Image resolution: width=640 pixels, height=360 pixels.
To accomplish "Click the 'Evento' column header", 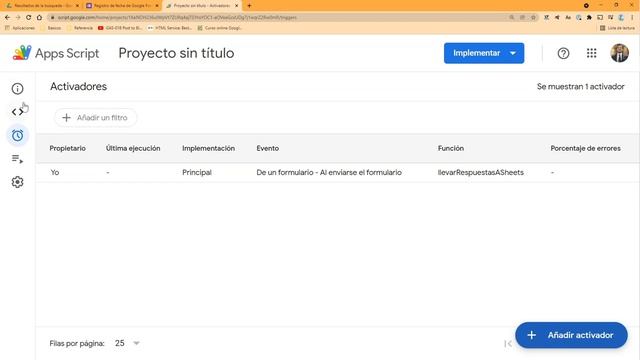I will click(x=268, y=148).
